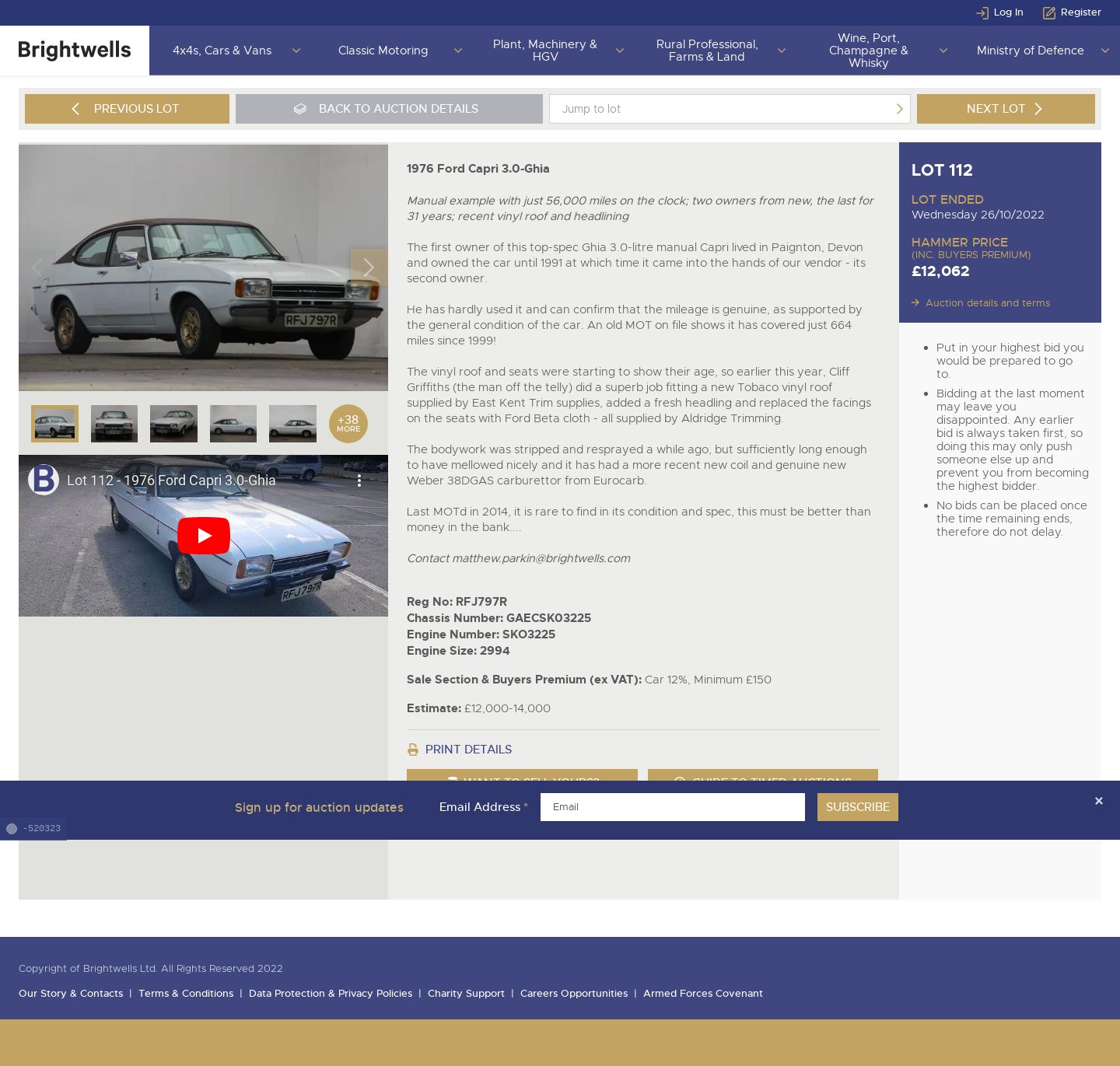Open Careers Opportunities footer link
The image size is (1120, 1066).
(x=574, y=994)
